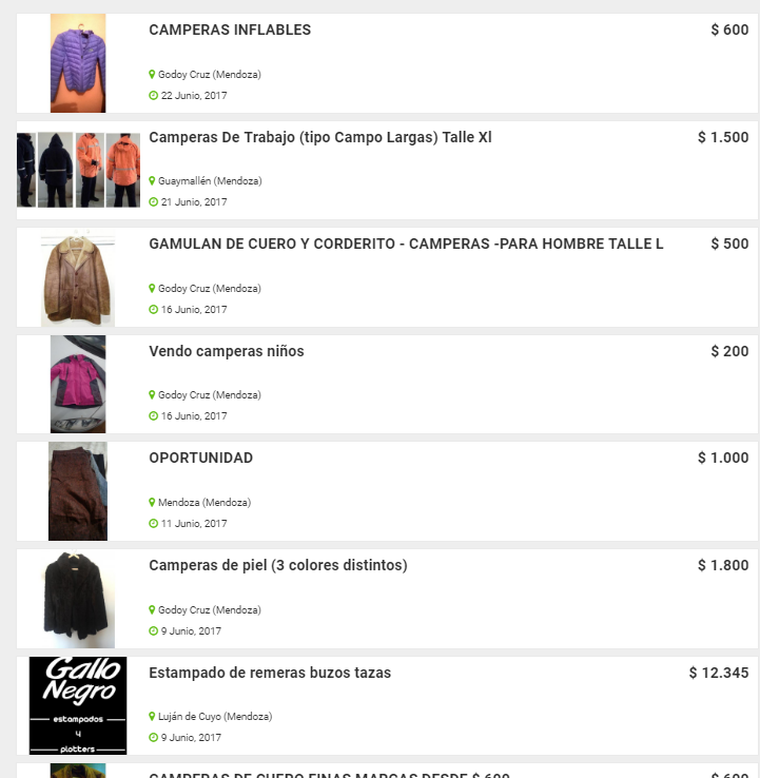Open Vendo camperas niños listing title
The image size is (760, 778).
click(226, 351)
